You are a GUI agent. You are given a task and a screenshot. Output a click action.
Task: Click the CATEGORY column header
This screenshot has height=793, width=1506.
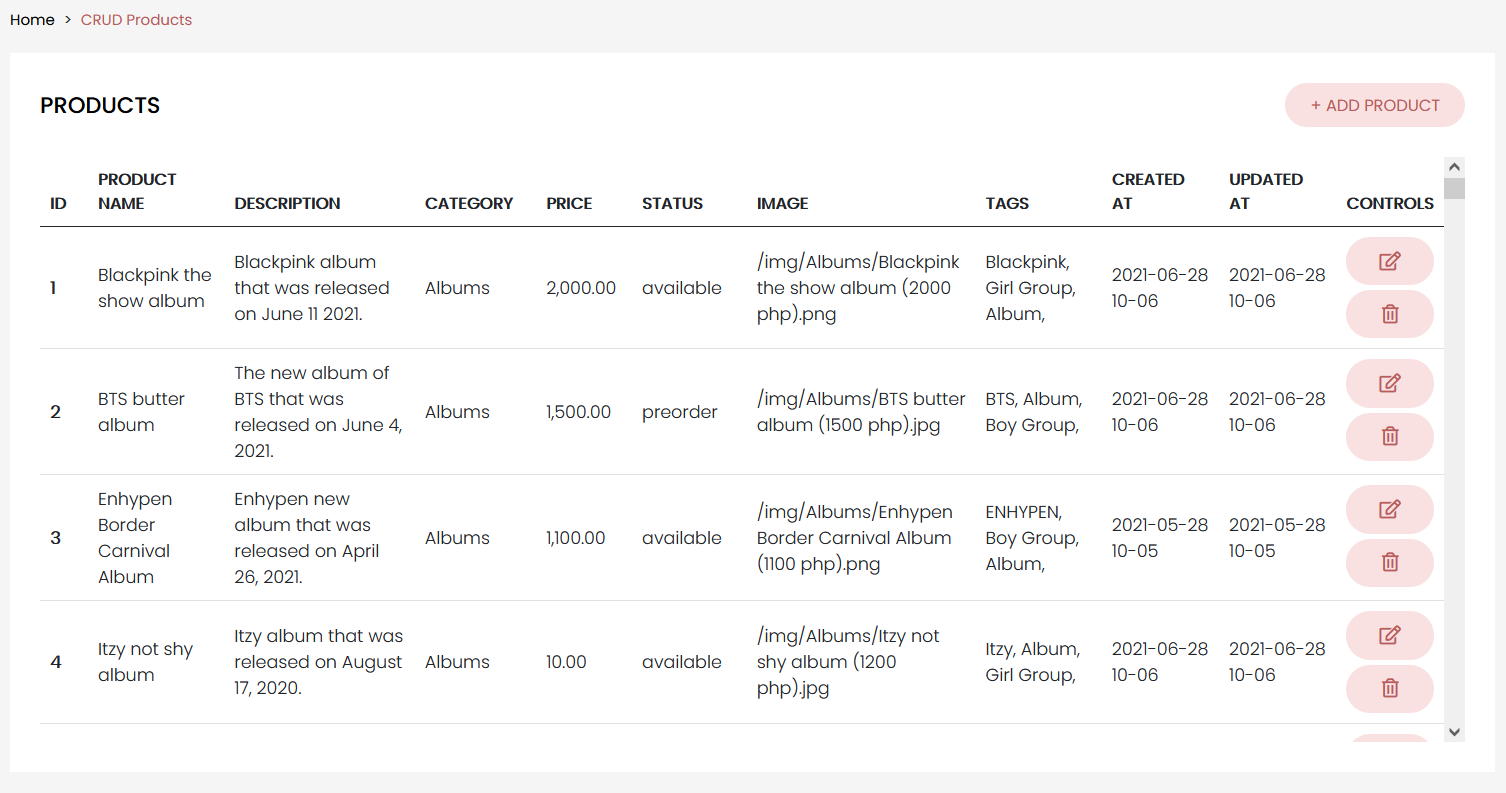[x=469, y=203]
